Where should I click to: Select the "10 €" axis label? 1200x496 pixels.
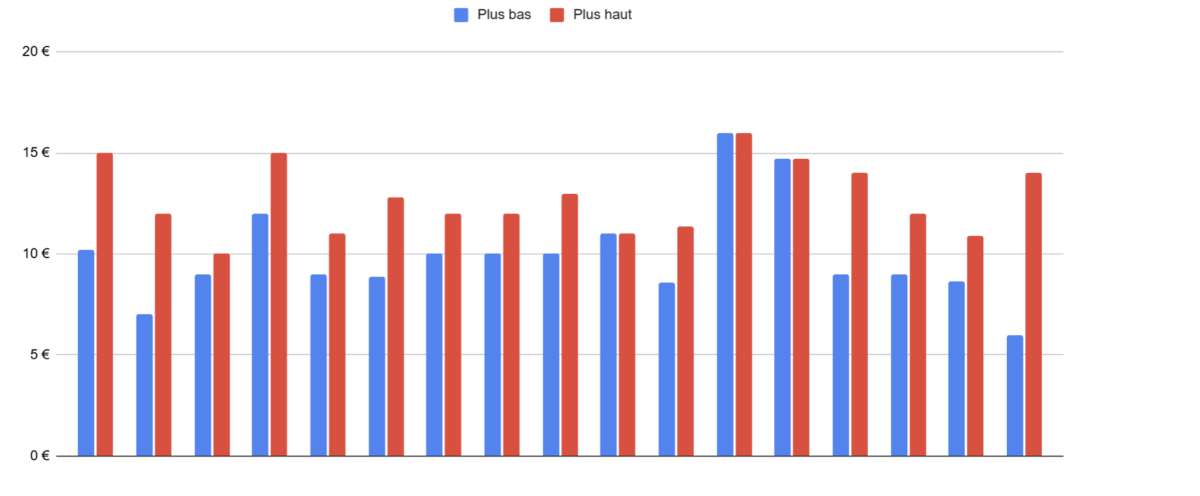pyautogui.click(x=36, y=254)
